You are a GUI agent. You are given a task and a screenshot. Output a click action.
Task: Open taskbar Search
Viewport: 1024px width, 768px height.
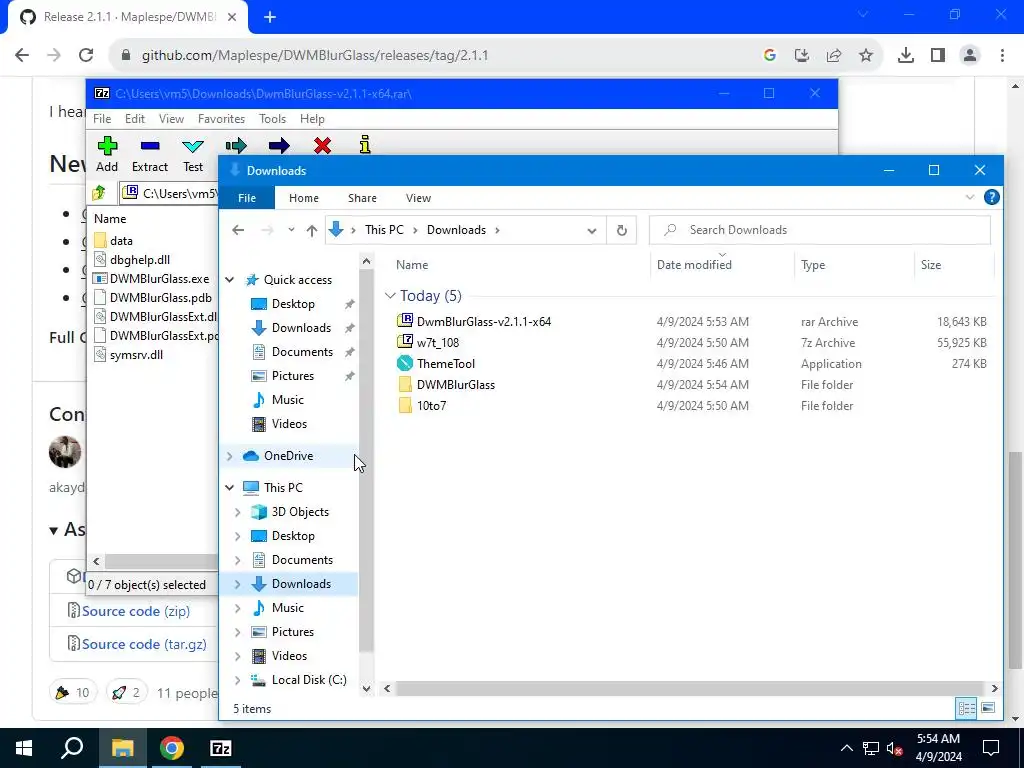(72, 748)
